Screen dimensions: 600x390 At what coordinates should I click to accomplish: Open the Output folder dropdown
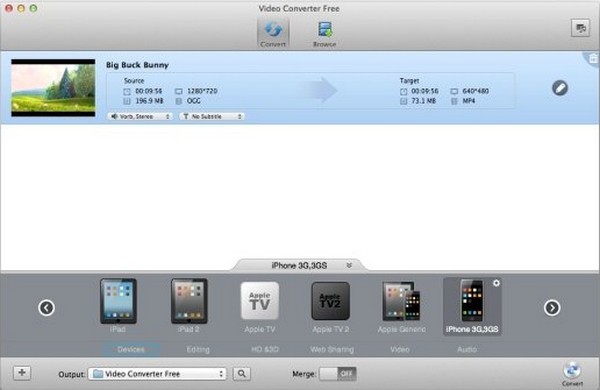point(157,374)
